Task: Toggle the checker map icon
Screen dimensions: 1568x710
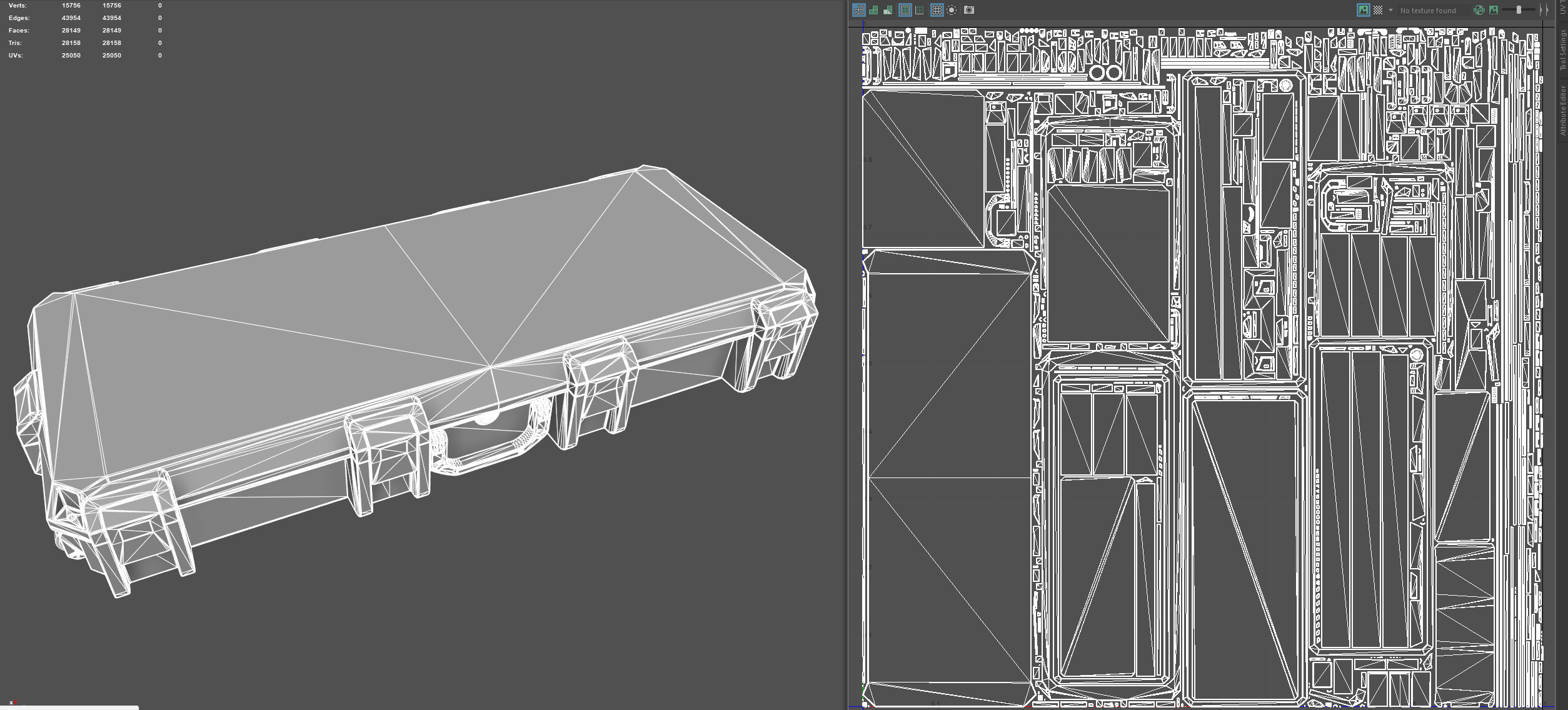Action: tap(1378, 10)
